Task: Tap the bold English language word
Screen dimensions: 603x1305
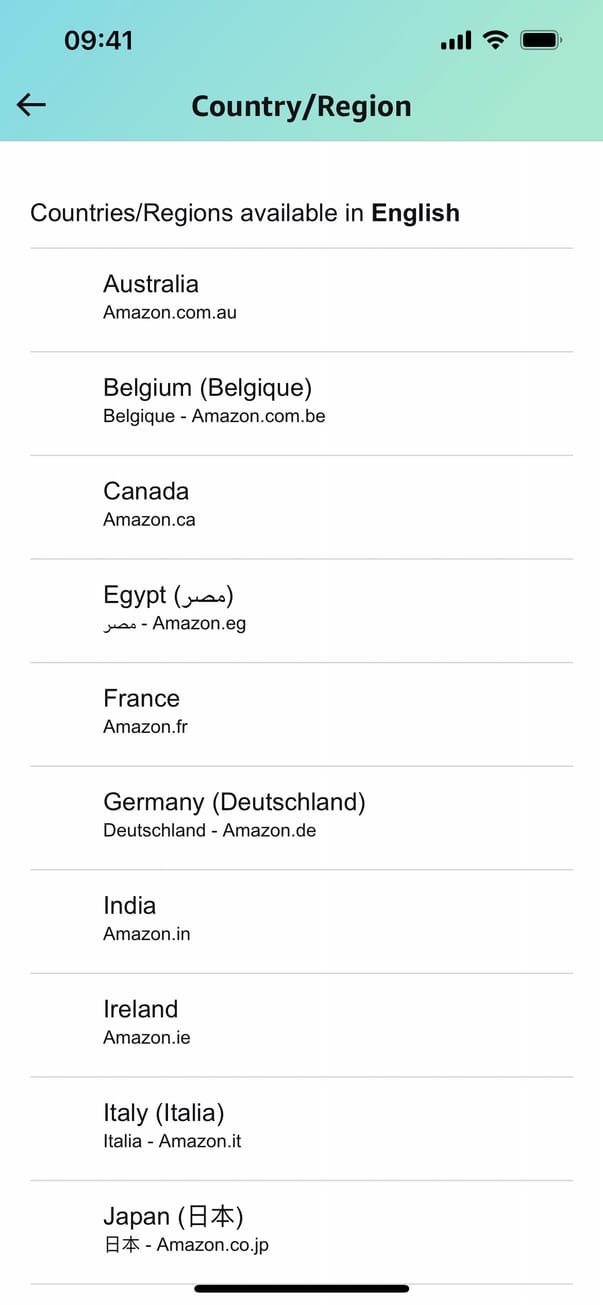Action: 415,213
